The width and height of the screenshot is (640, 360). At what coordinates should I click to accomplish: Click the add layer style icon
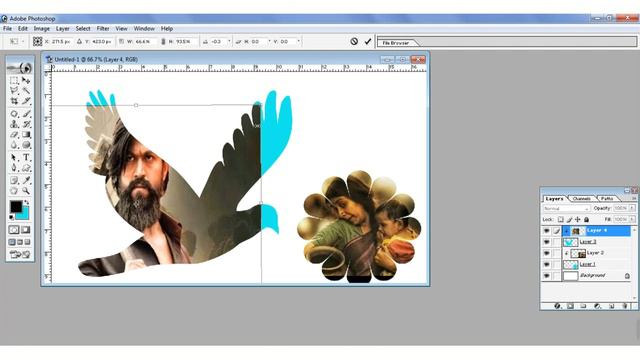point(557,306)
